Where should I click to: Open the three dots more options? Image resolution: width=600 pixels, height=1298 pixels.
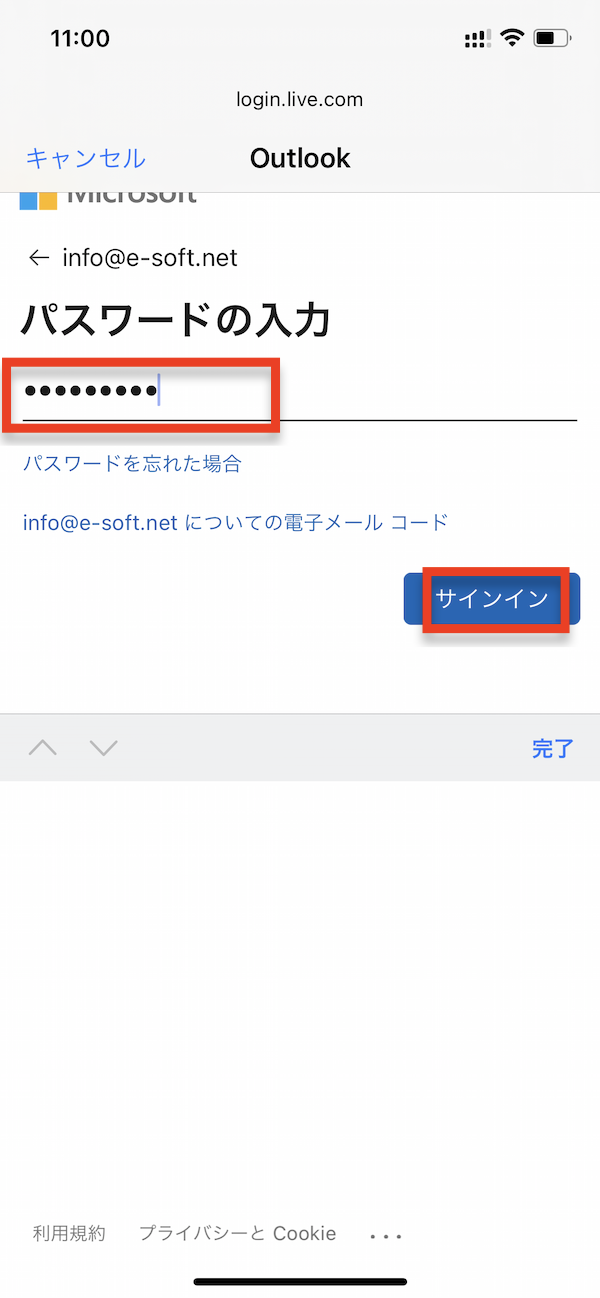tap(386, 1236)
